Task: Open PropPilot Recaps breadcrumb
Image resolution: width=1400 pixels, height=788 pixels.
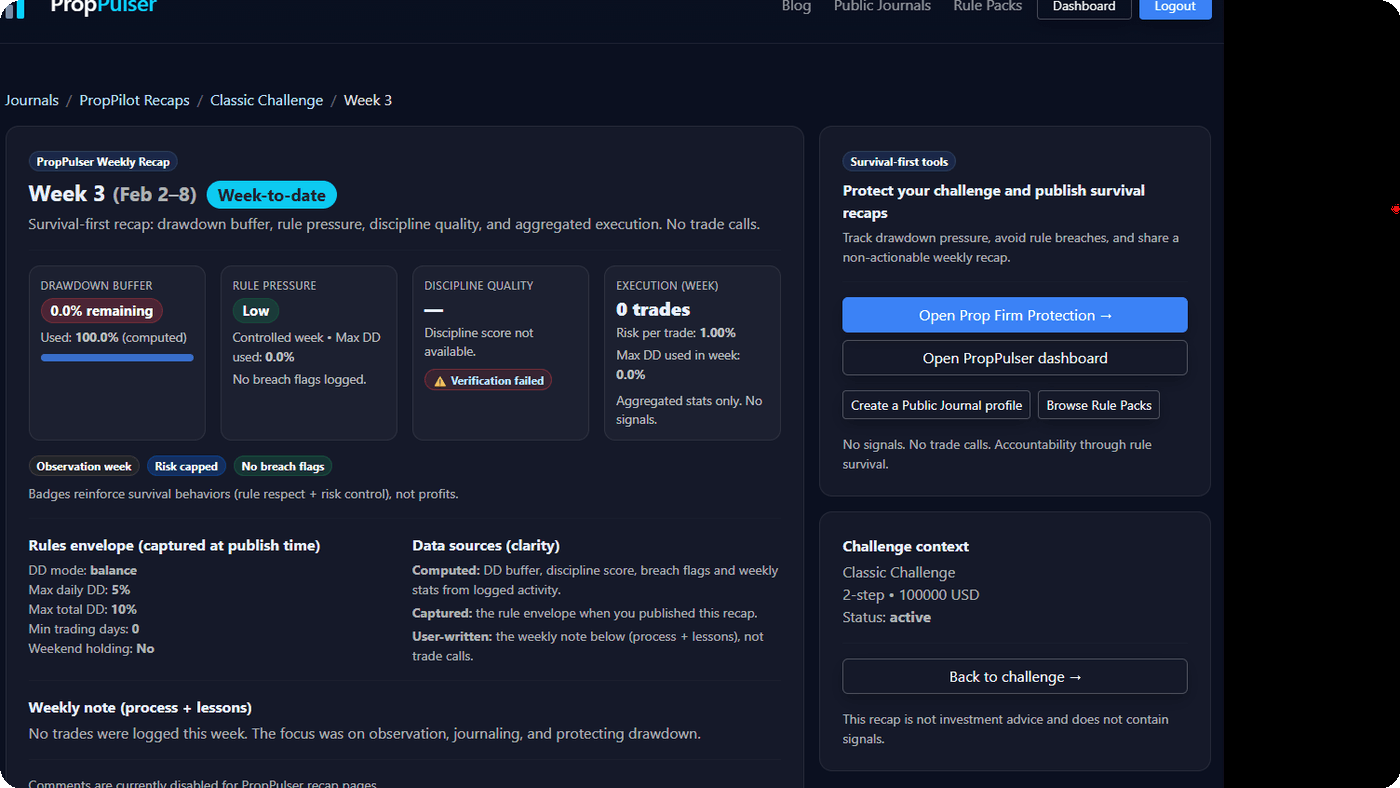Action: click(x=135, y=100)
